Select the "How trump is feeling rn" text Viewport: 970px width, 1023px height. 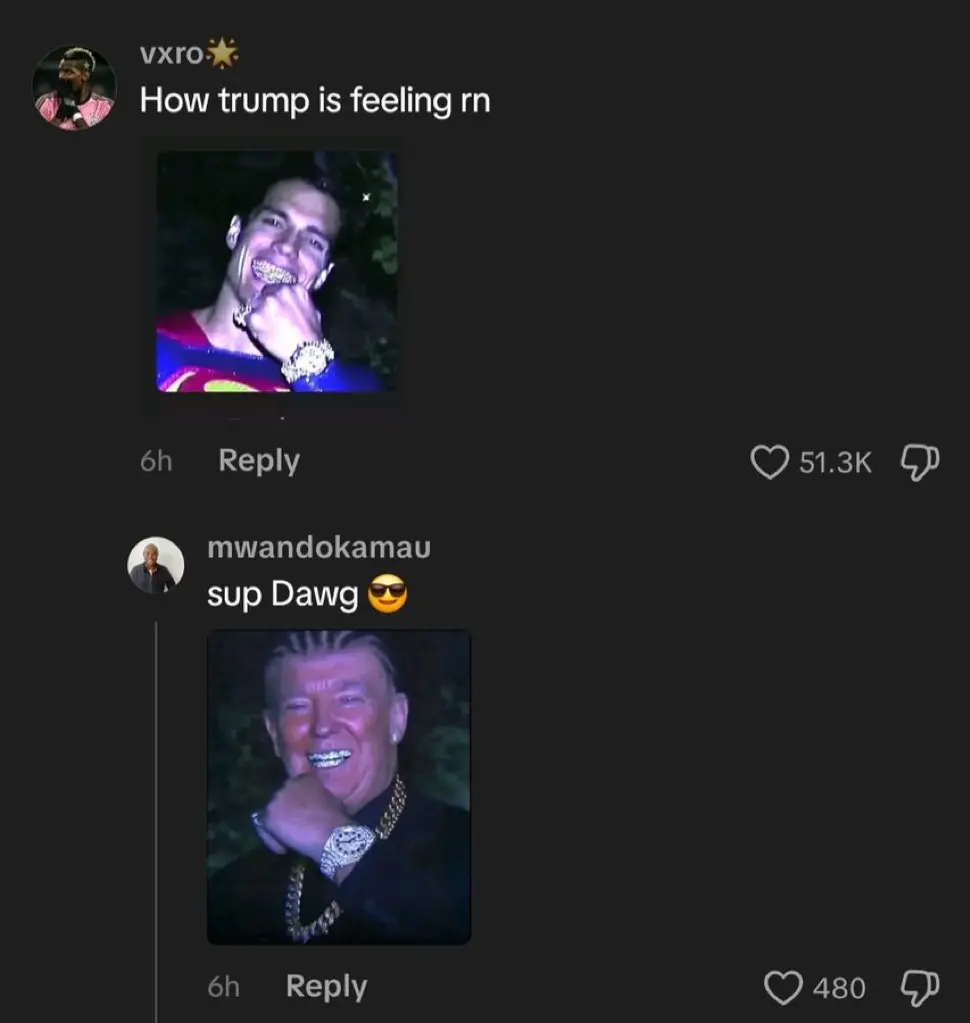(x=314, y=101)
